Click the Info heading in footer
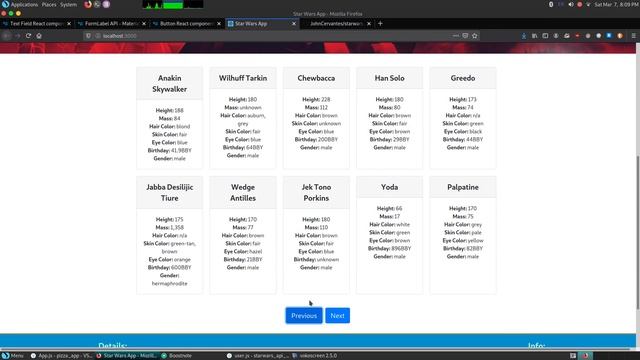640x360 pixels. [536, 346]
